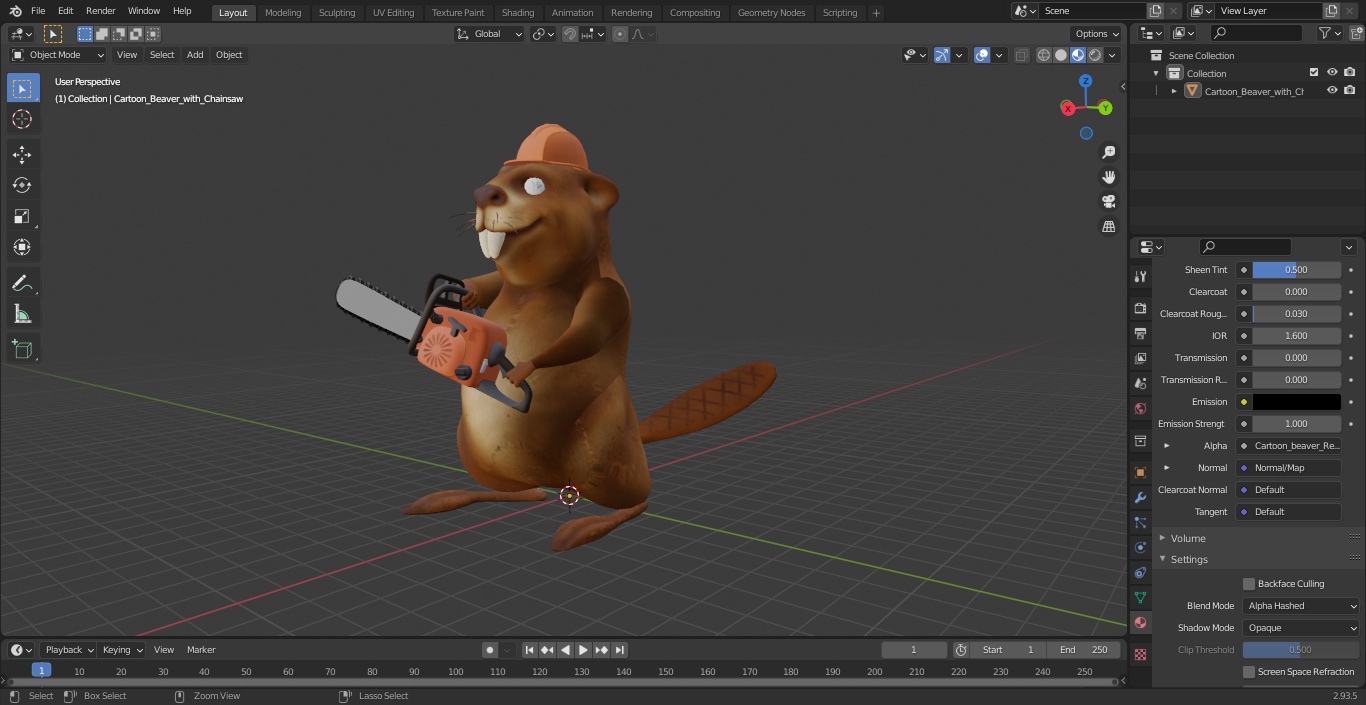Open Shadow Mode Opaque dropdown
The image size is (1366, 705).
tap(1301, 628)
